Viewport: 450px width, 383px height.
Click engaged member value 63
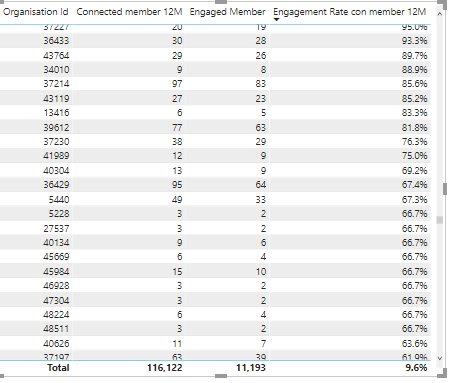[261, 127]
